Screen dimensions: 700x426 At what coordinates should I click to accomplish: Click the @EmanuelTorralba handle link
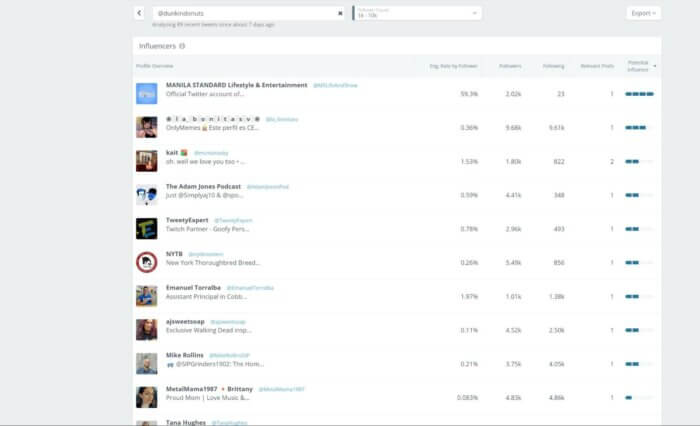click(x=250, y=288)
